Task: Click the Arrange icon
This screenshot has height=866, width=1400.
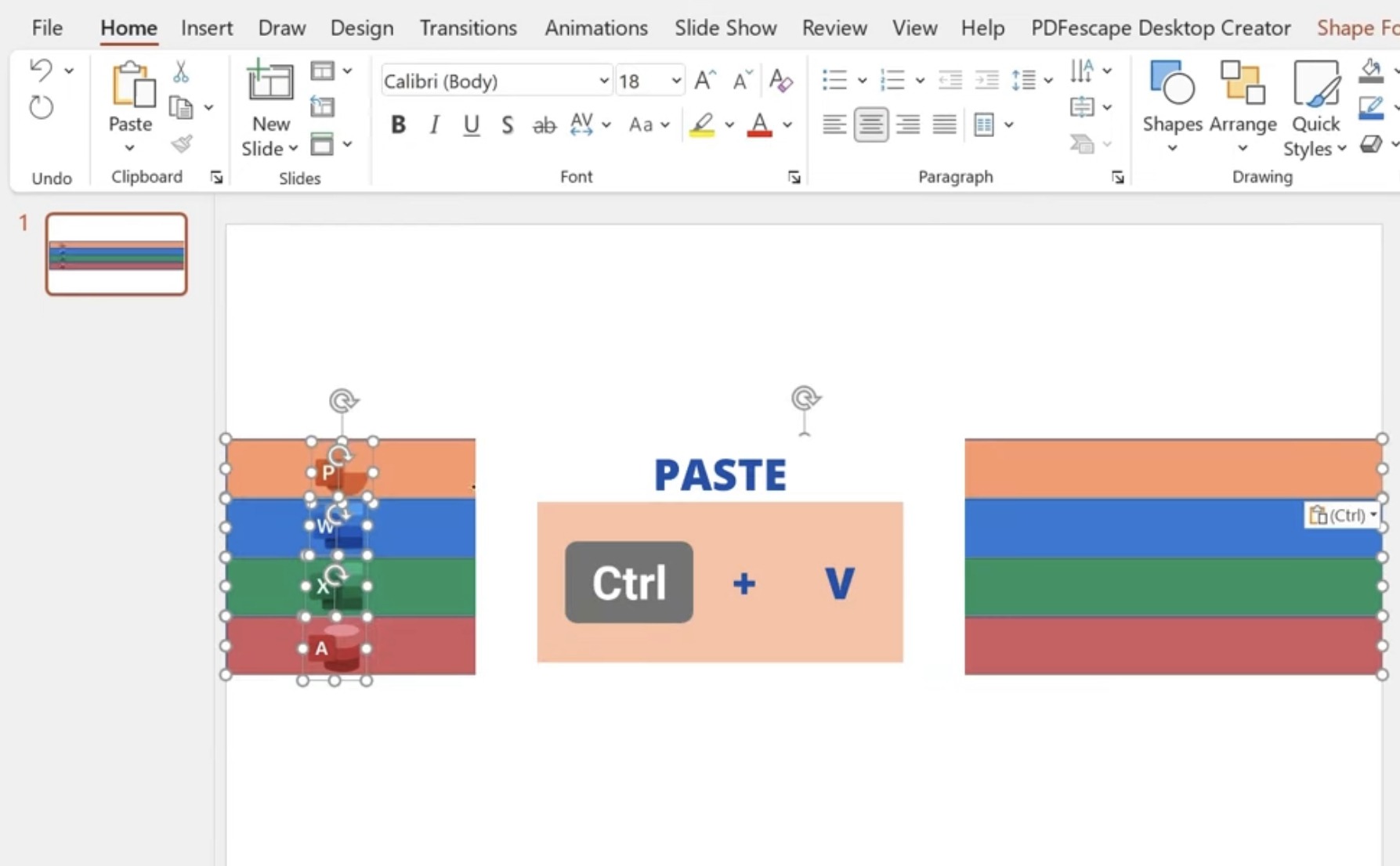Action: coord(1243,83)
